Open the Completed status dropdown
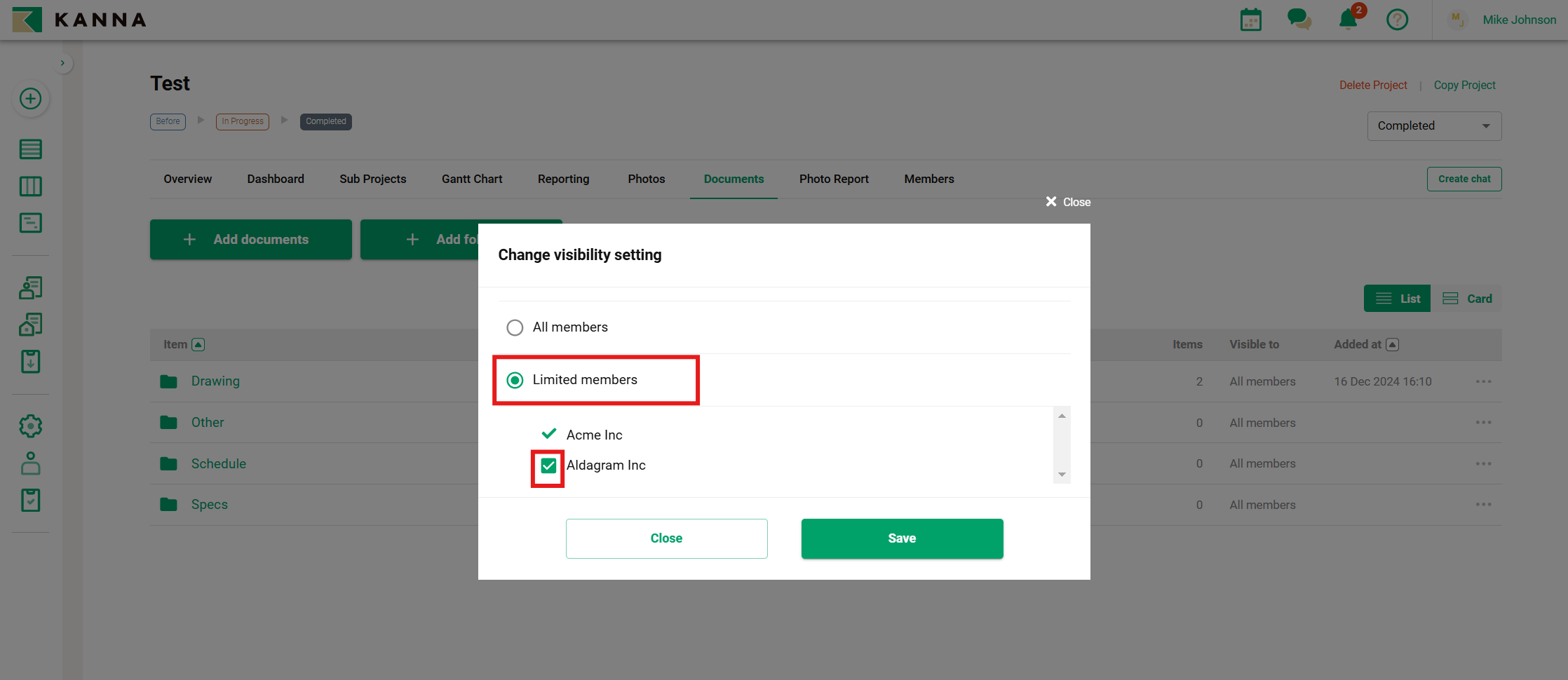The width and height of the screenshot is (1568, 680). pos(1433,126)
